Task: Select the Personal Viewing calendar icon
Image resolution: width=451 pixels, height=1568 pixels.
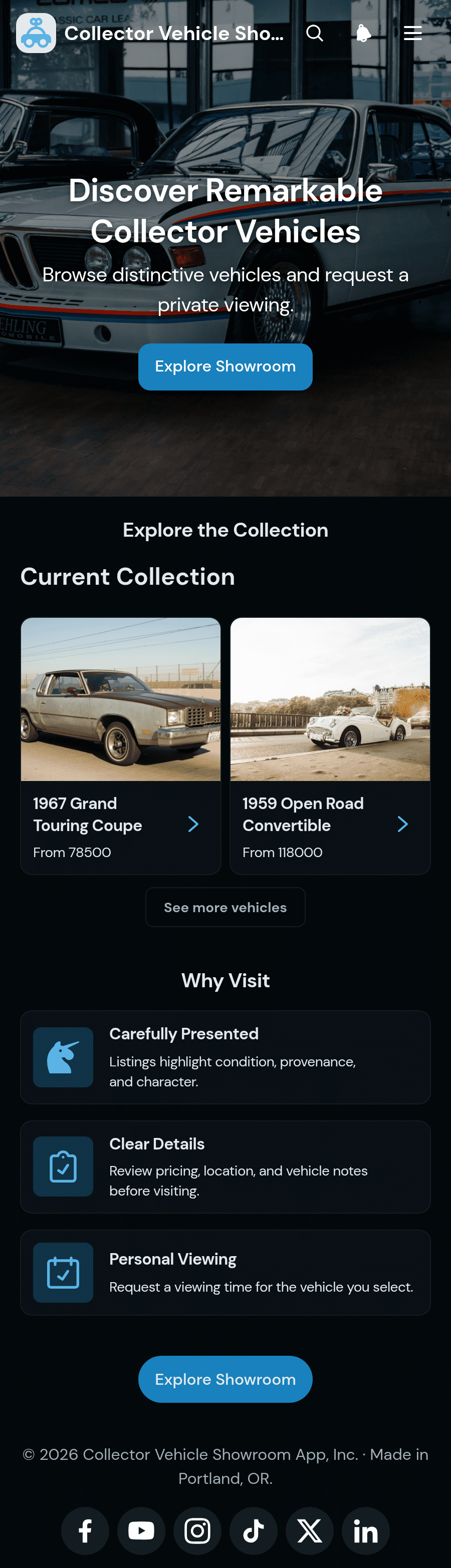Action: pos(63,1272)
